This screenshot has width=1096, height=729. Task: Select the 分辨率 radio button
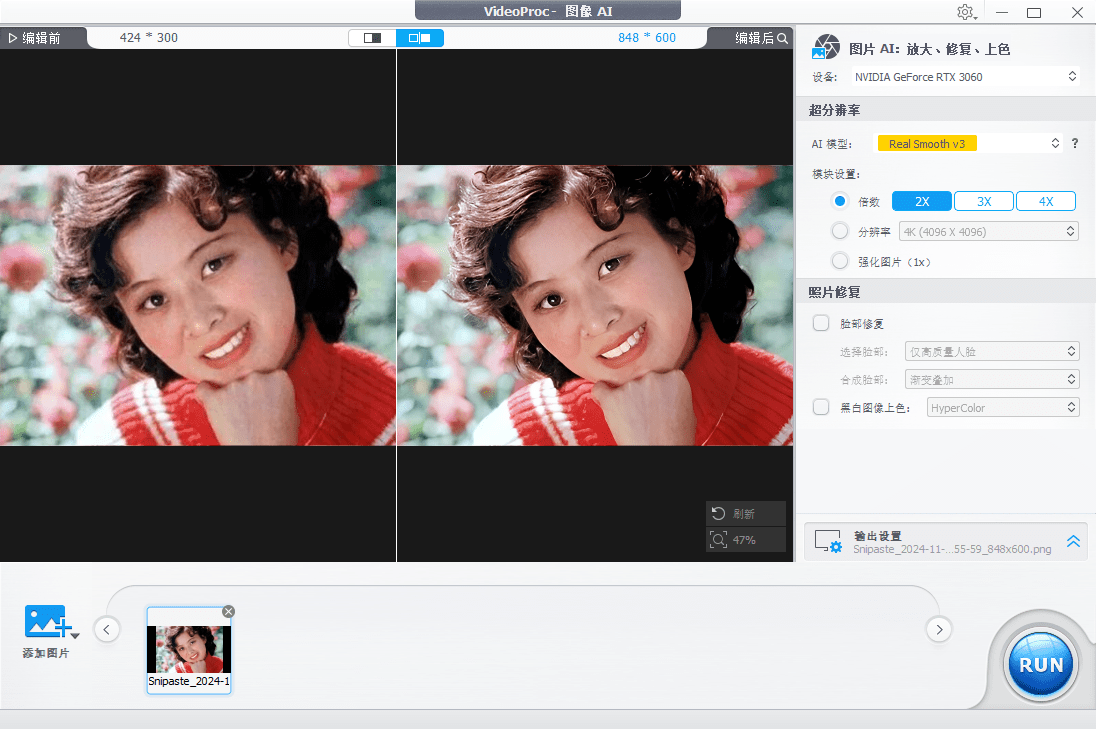tap(840, 230)
